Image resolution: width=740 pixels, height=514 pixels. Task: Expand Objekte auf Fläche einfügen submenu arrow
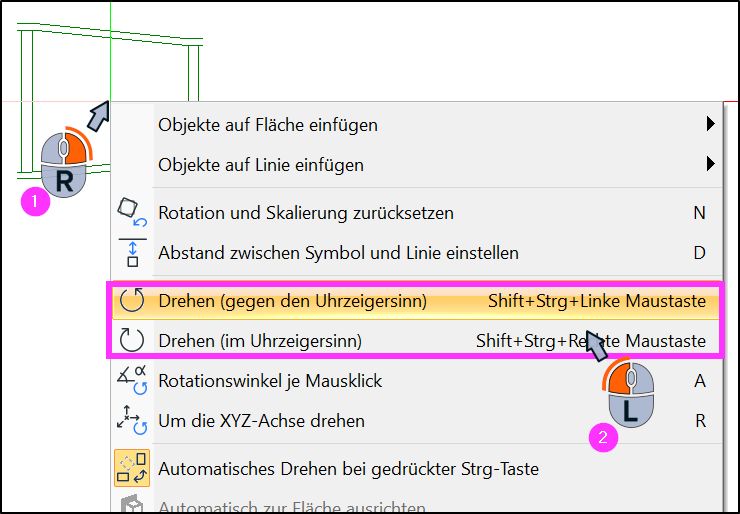(x=710, y=124)
